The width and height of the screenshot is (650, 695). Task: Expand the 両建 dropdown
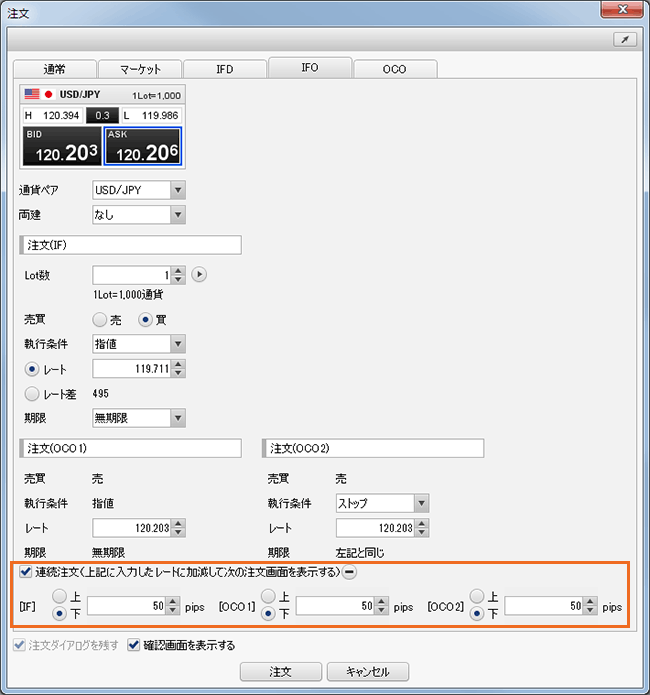(178, 214)
